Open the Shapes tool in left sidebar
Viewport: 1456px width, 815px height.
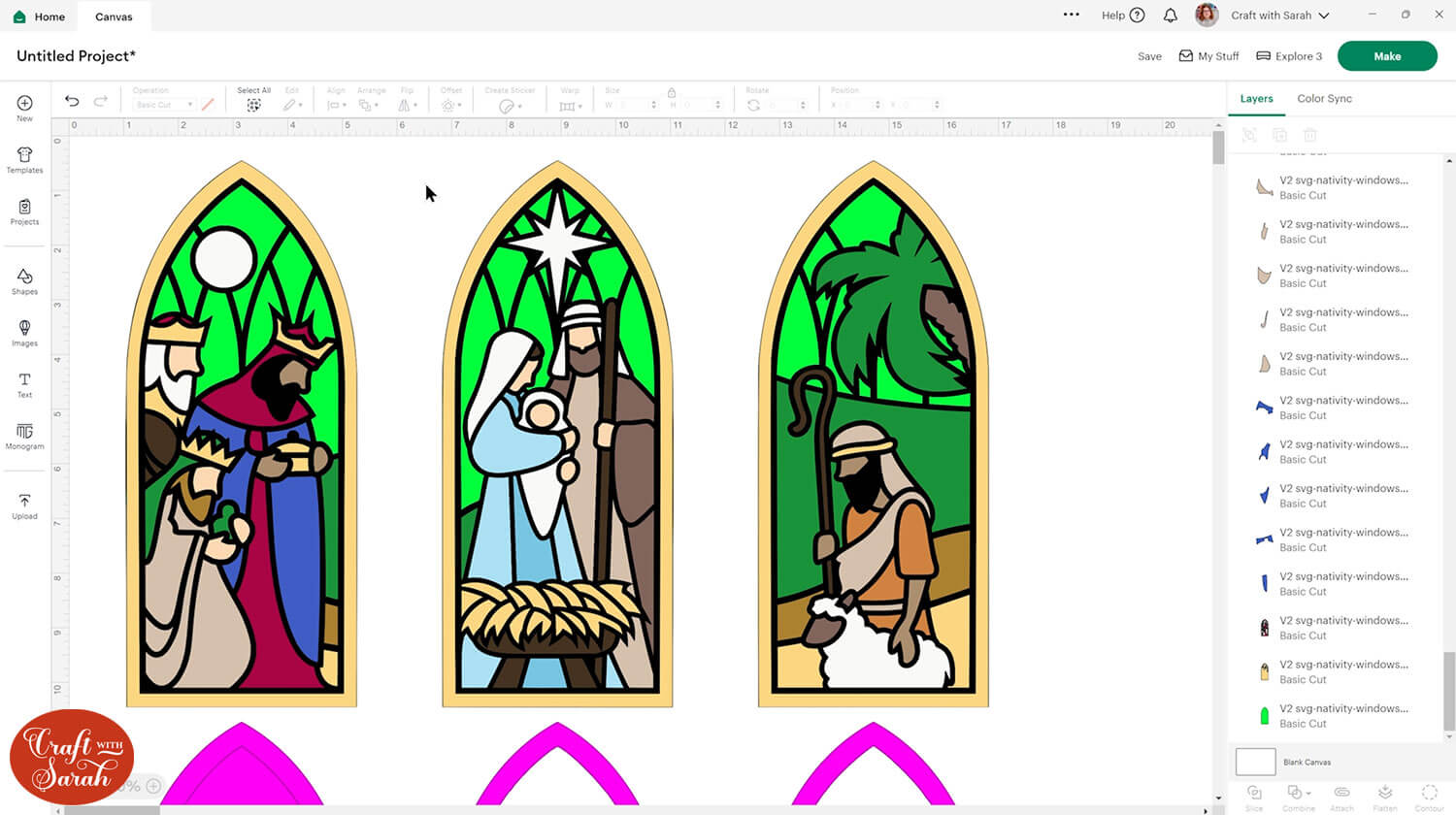pos(24,281)
